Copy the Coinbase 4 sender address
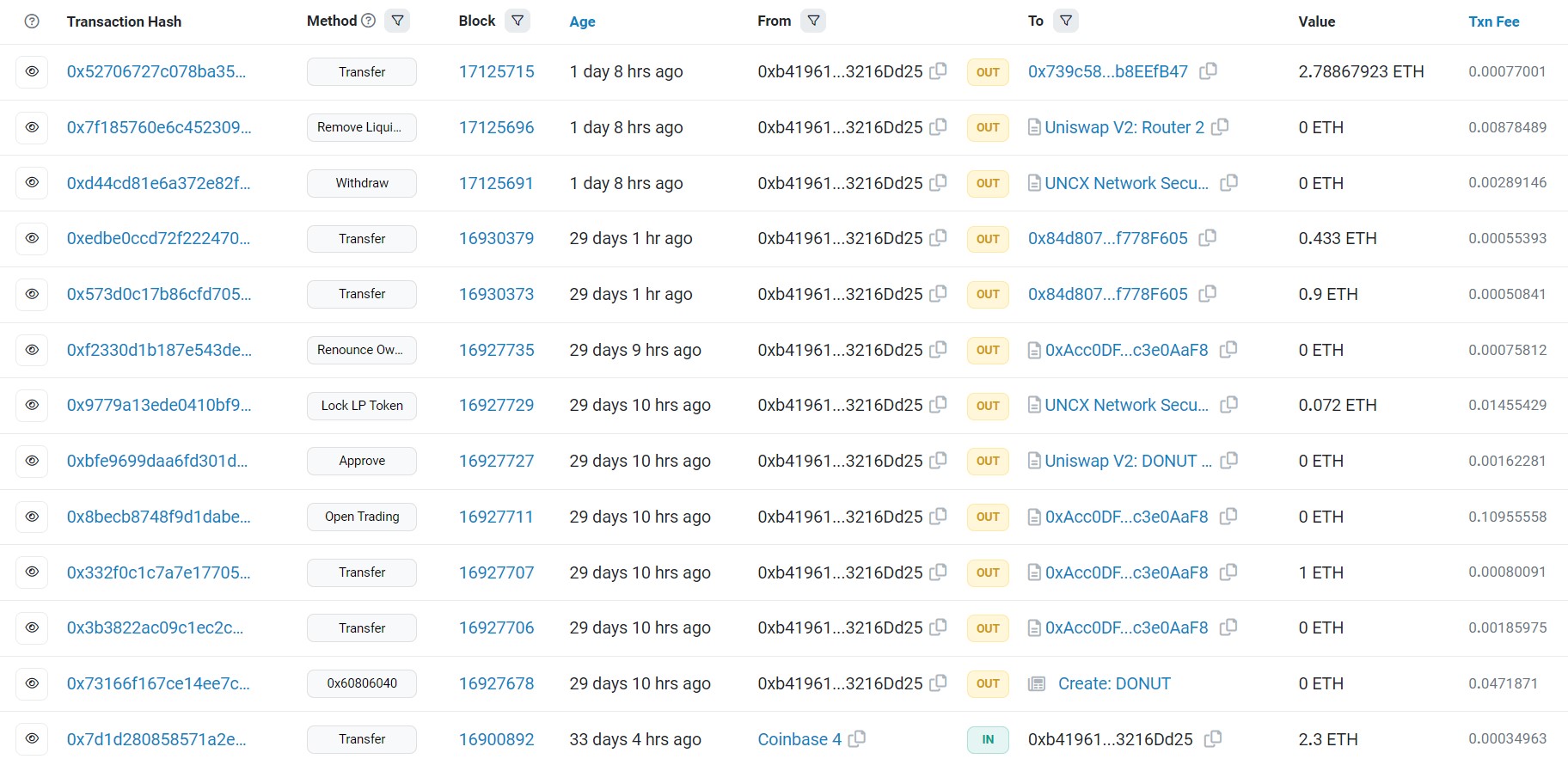Image resolution: width=1568 pixels, height=759 pixels. point(857,739)
